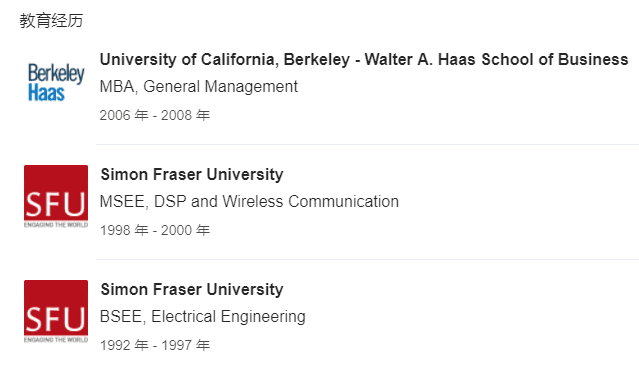
Task: Click the 教育经历 section heading
Action: 51,21
